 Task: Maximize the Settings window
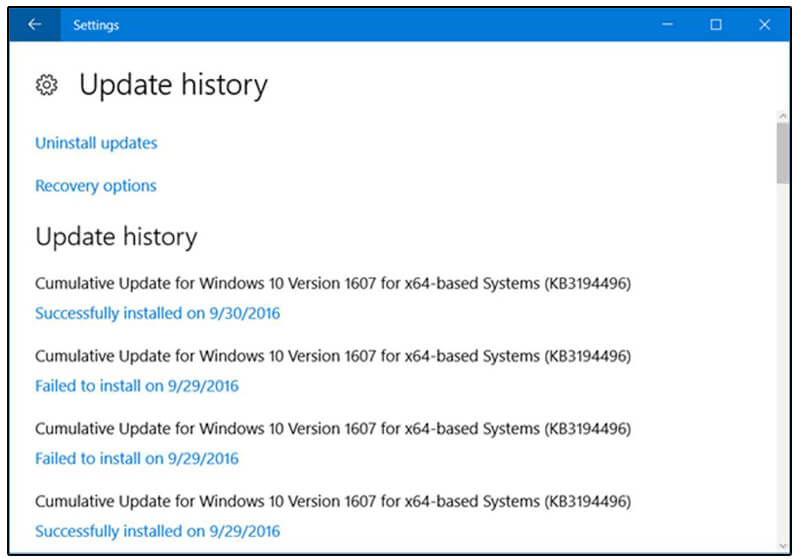pos(716,24)
